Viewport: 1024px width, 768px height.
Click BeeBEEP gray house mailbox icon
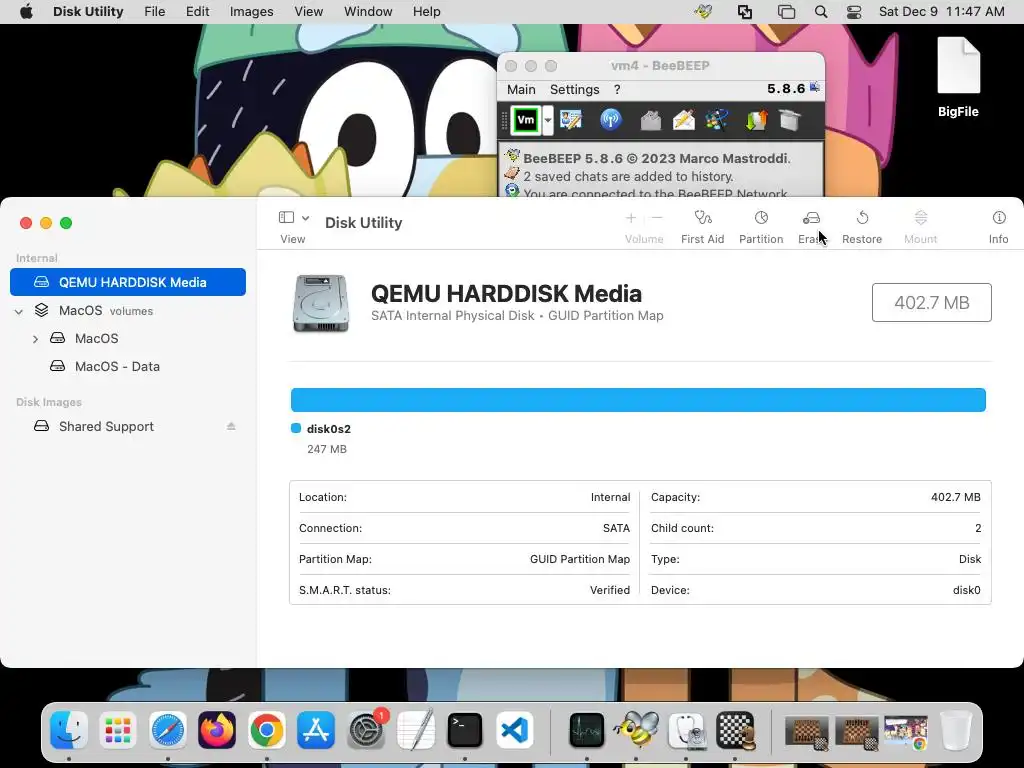650,120
